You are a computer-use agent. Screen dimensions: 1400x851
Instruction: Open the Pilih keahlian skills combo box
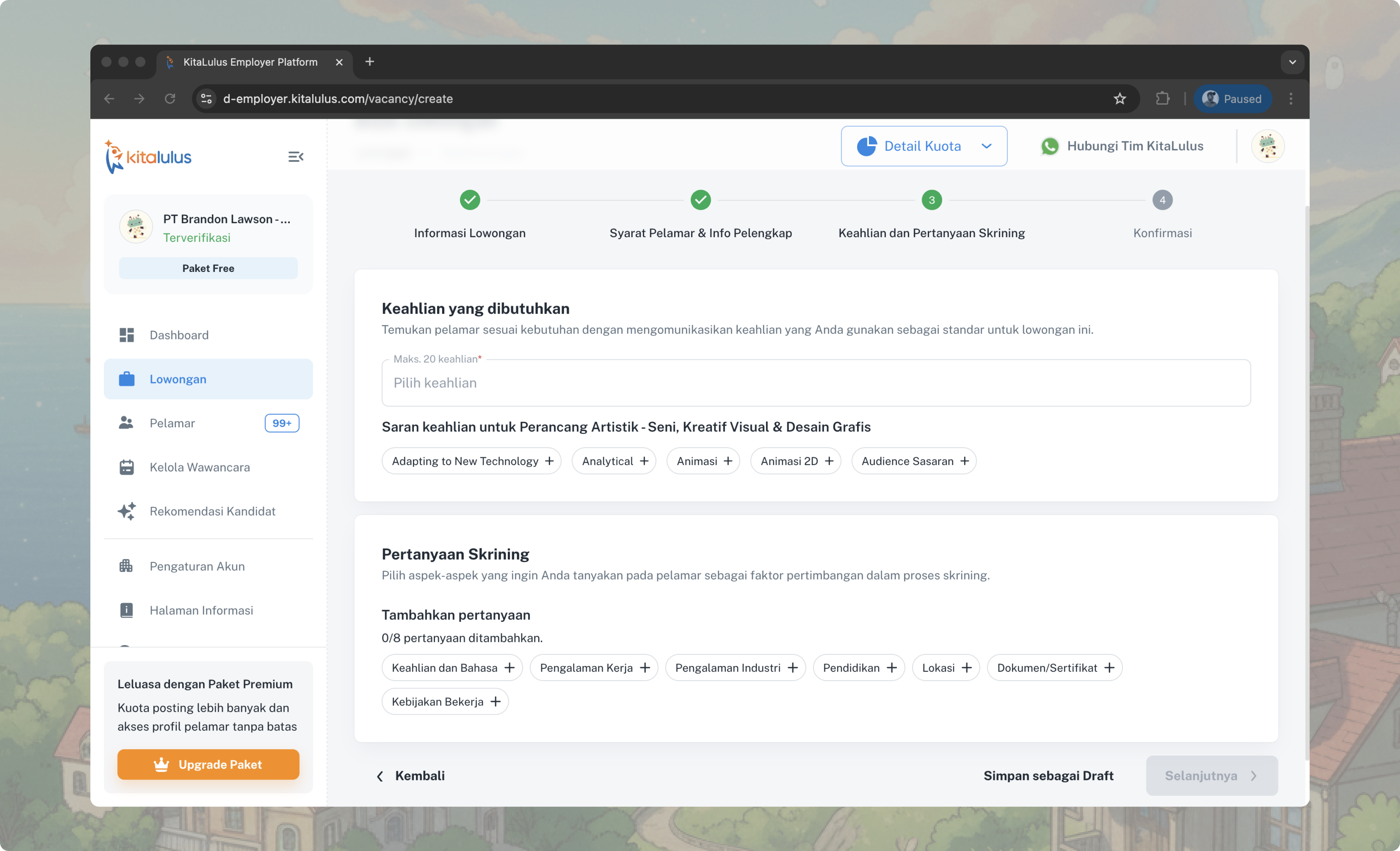[815, 383]
